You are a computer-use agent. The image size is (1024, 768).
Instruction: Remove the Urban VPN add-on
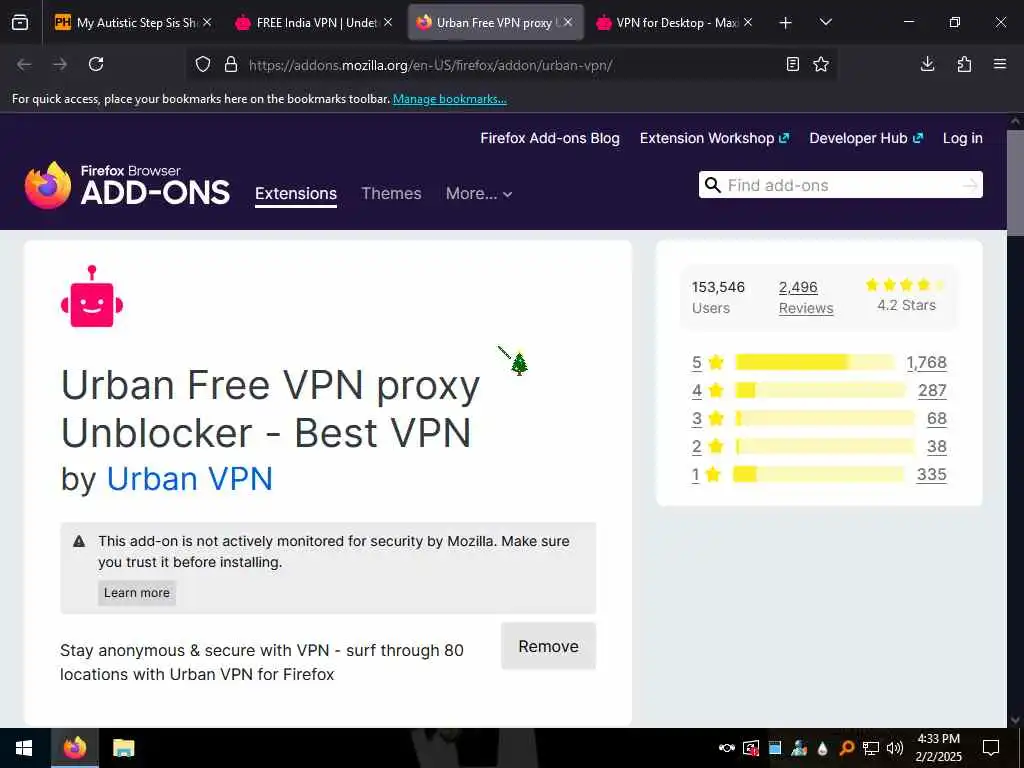click(x=549, y=647)
